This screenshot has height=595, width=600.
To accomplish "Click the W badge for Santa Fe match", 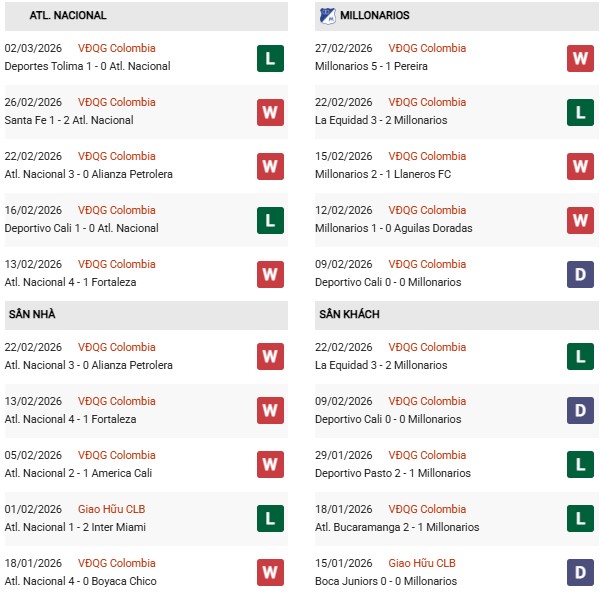I will coord(270,112).
